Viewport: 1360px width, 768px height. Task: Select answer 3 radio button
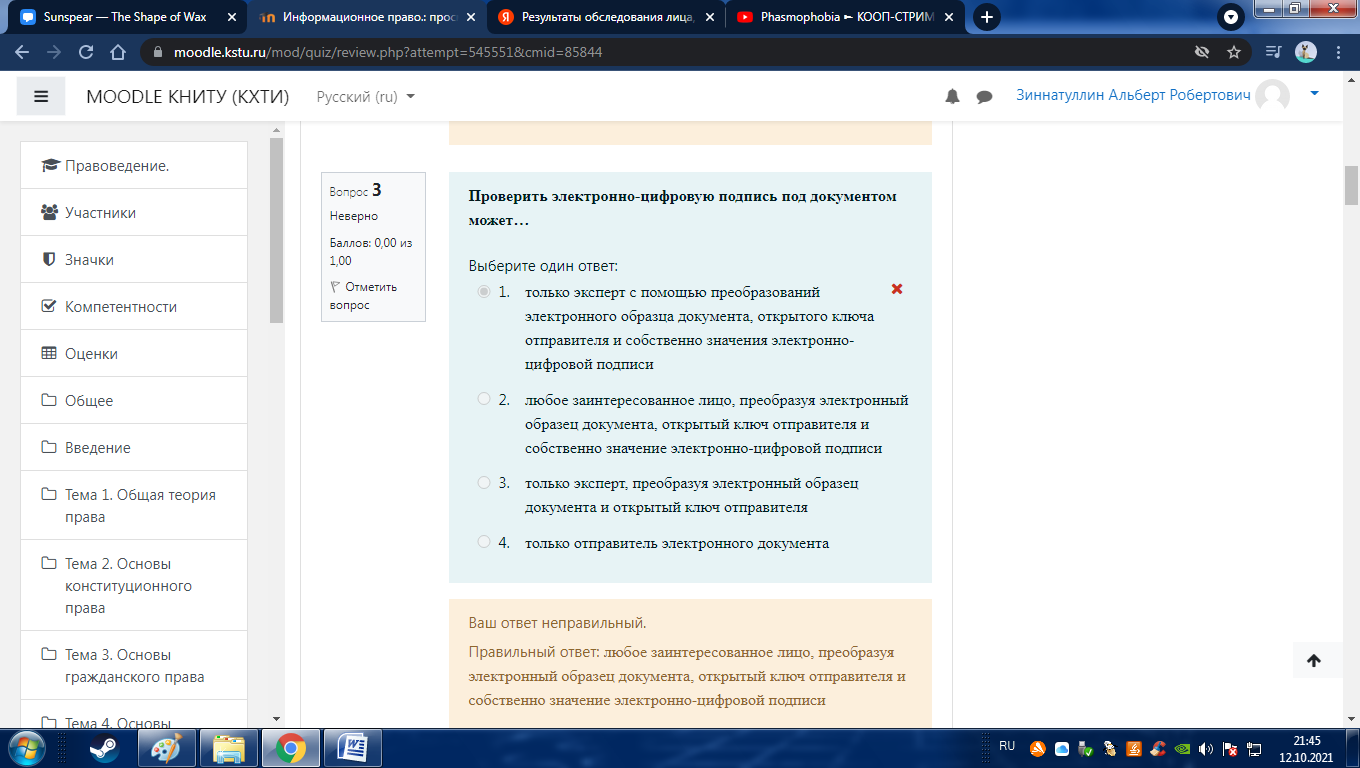pos(484,482)
